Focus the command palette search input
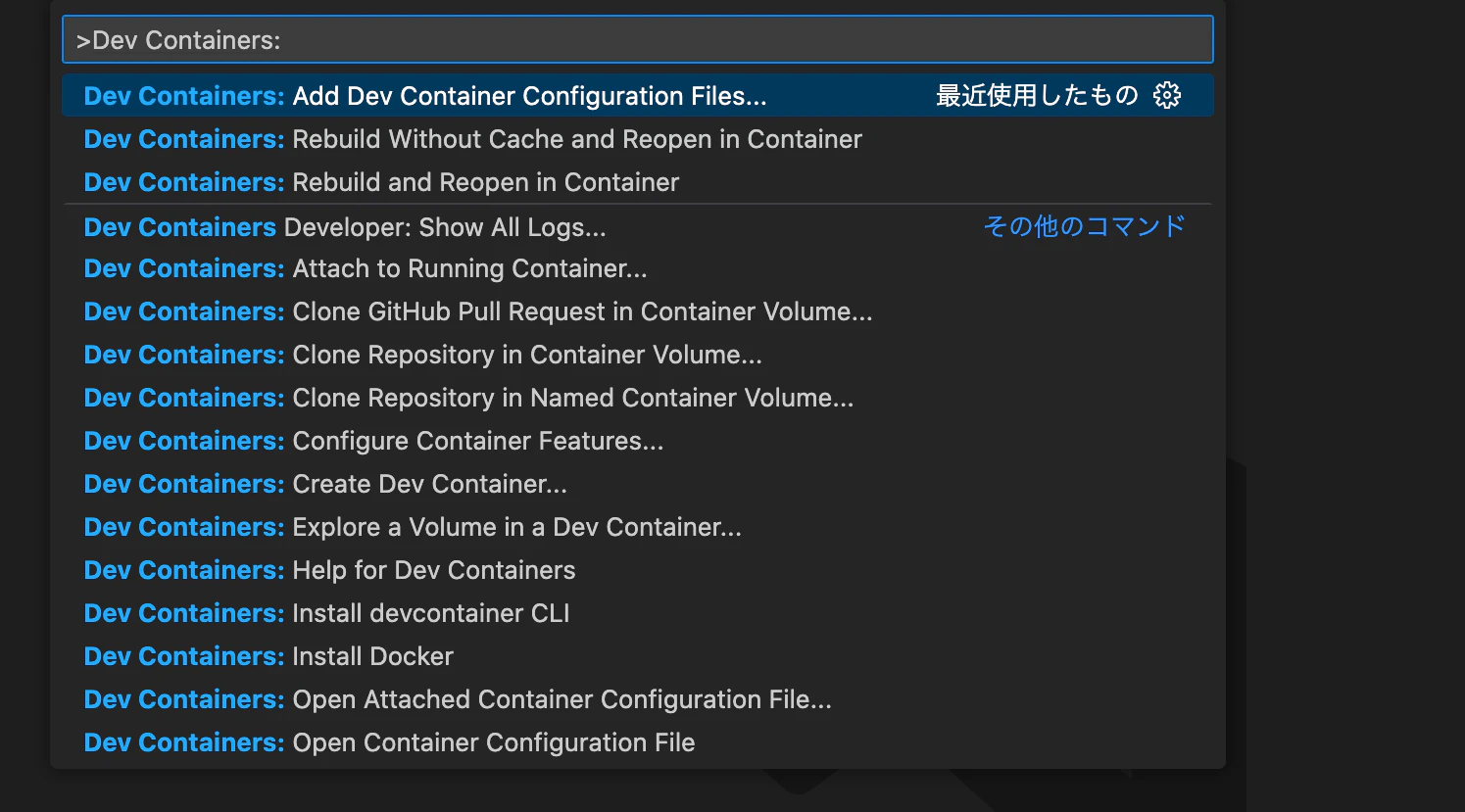Screen dimensions: 1465x812 [x=638, y=40]
